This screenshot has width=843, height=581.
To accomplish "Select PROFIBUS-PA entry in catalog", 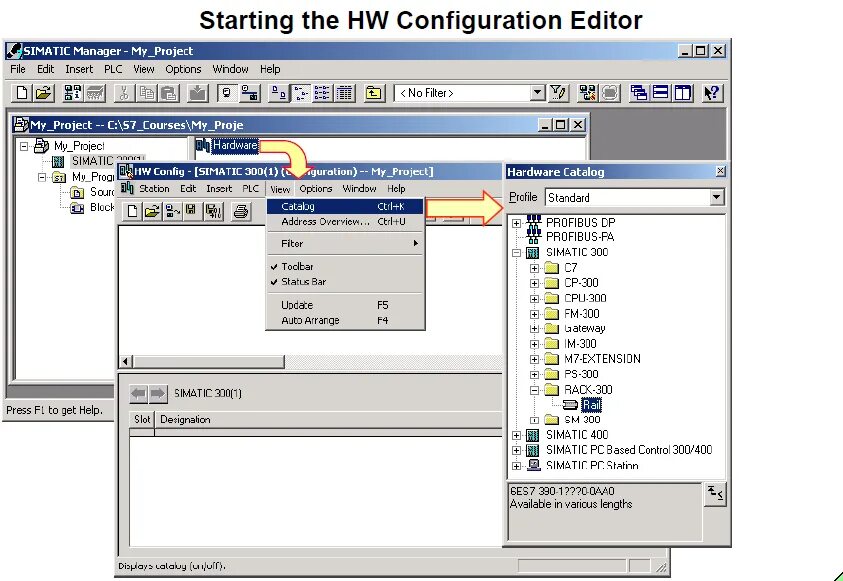I will pos(580,237).
